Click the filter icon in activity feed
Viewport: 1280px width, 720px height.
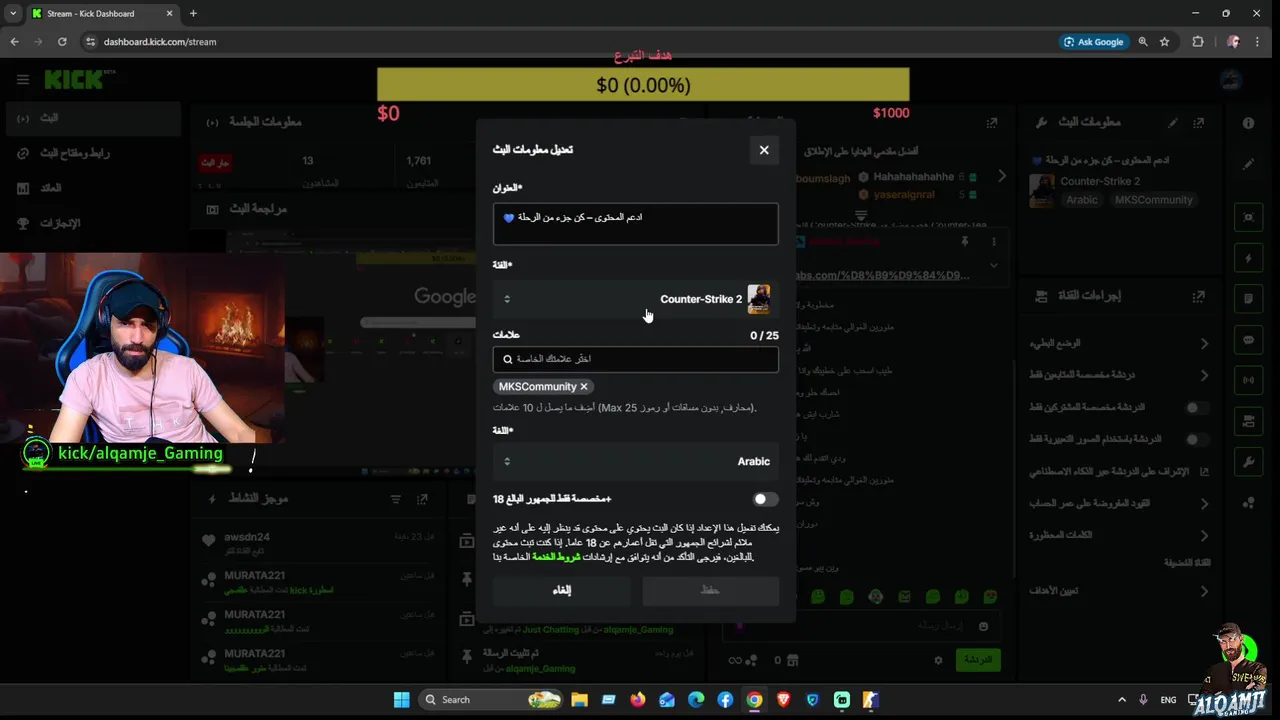click(396, 499)
